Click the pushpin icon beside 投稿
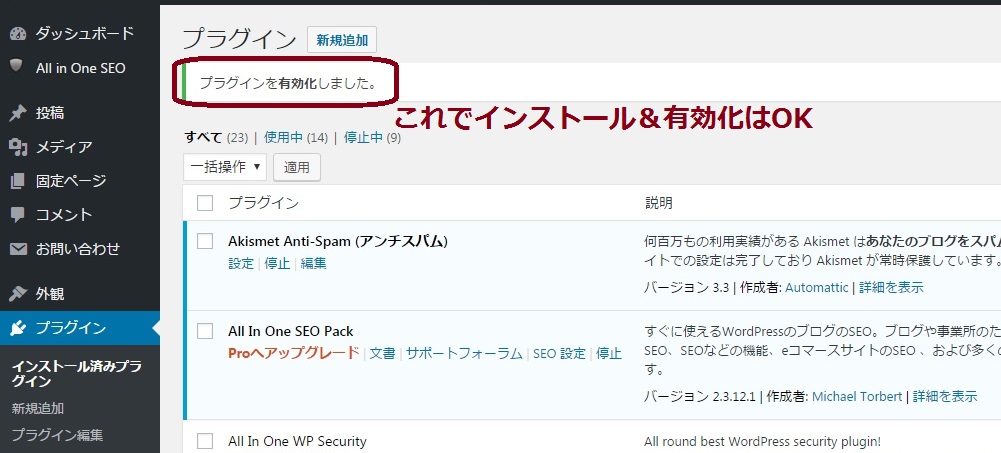 pyautogui.click(x=18, y=114)
